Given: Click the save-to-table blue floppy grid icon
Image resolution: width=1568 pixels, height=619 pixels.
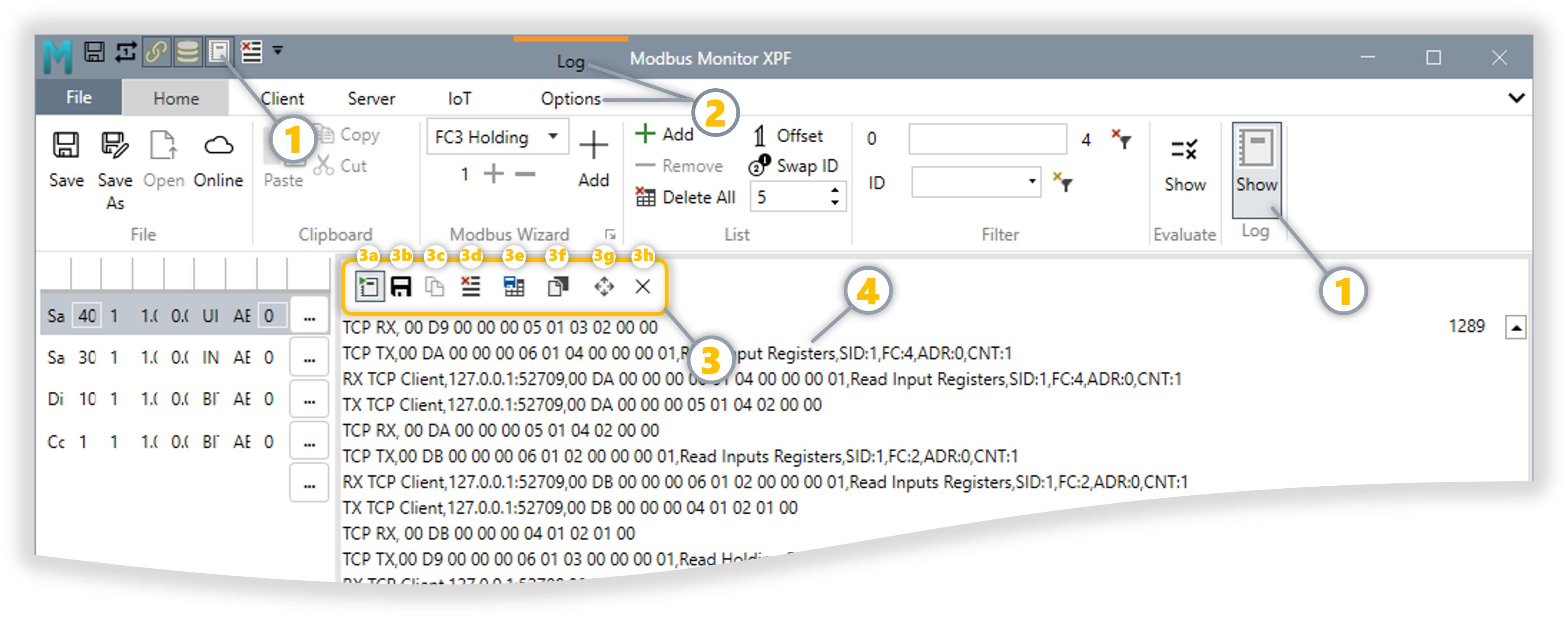Looking at the screenshot, I should point(514,286).
